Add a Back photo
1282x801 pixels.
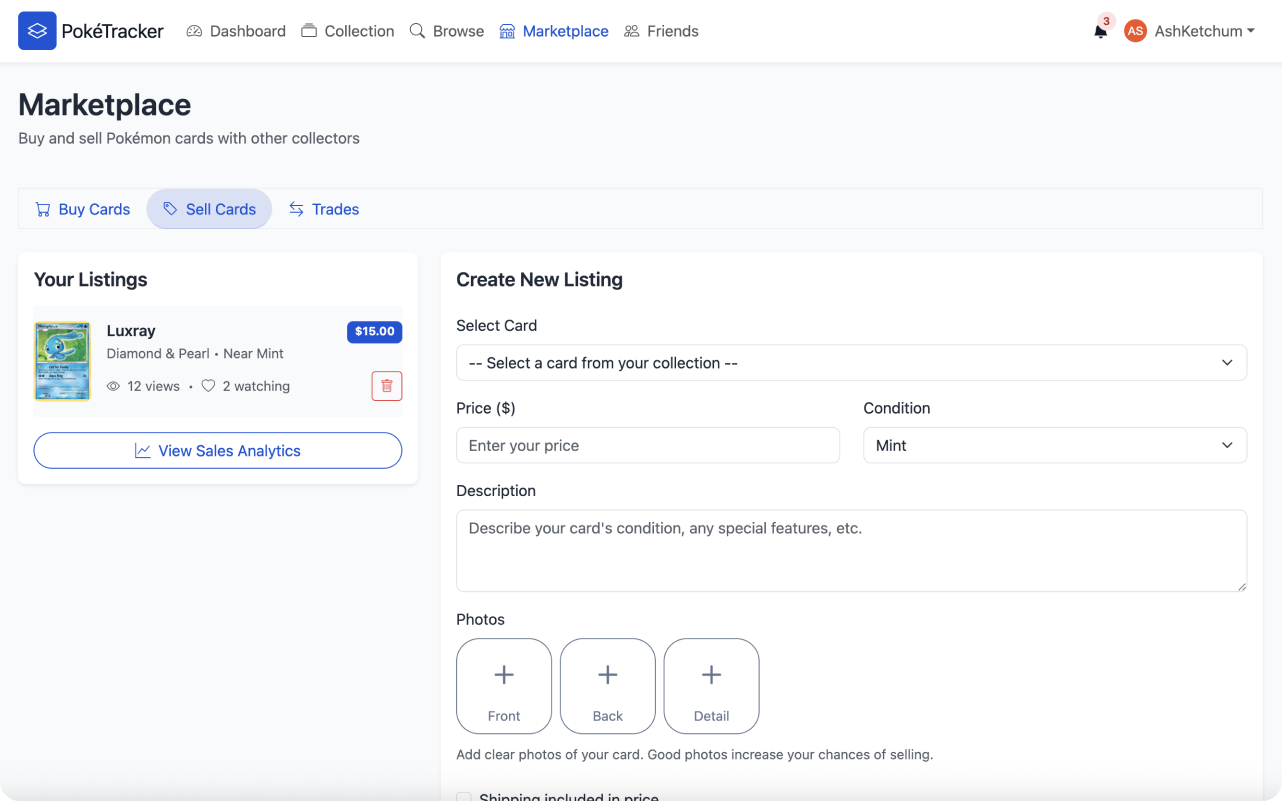coord(608,686)
